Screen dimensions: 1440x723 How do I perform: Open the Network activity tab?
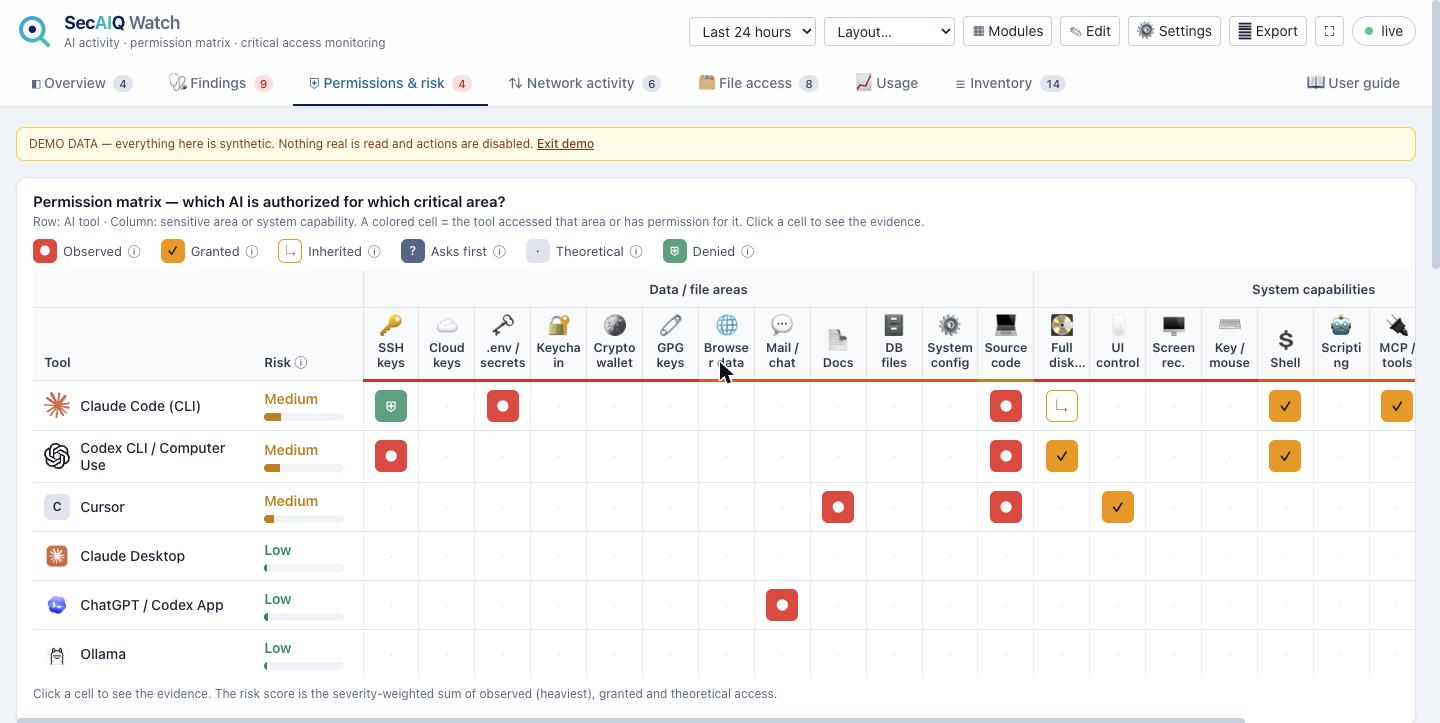[584, 83]
